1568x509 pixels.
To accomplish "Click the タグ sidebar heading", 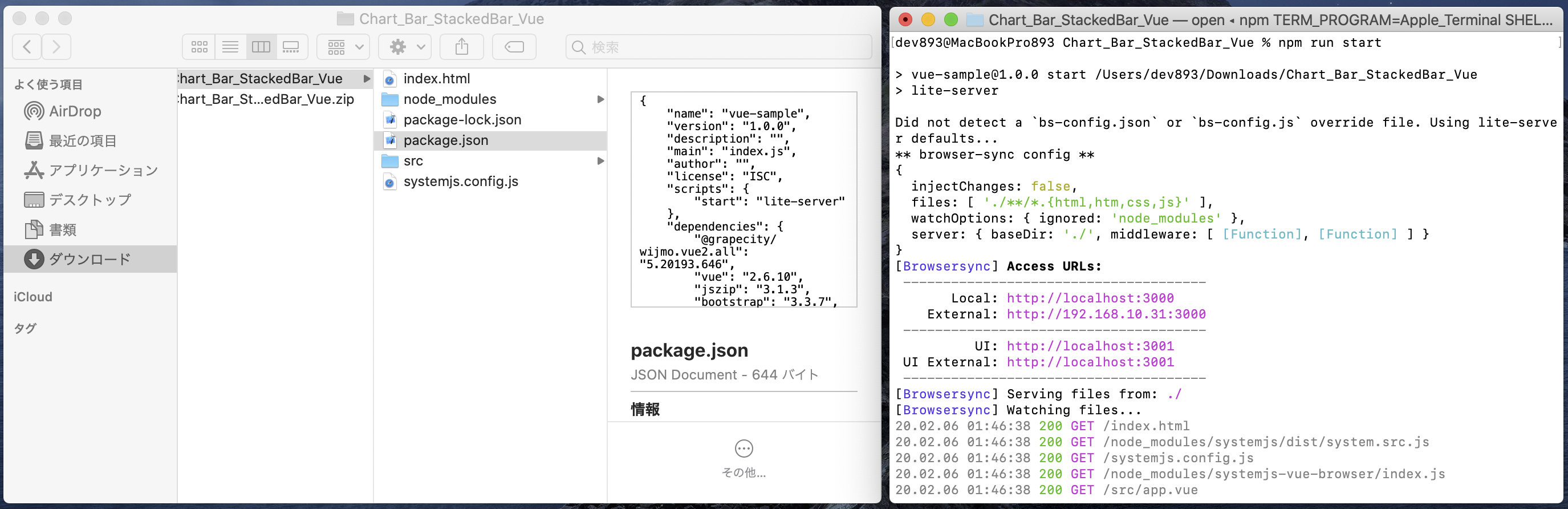I will click(x=25, y=328).
